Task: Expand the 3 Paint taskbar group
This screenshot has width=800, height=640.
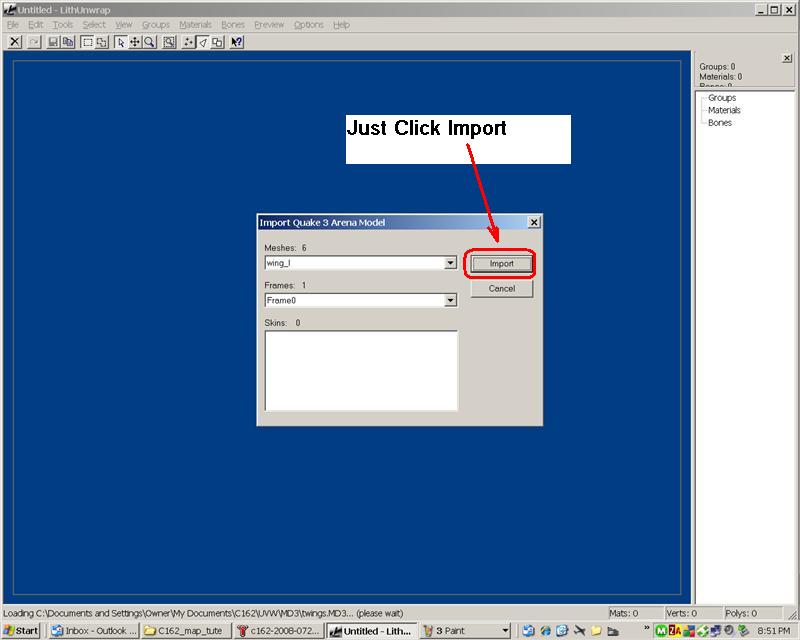Action: click(465, 631)
